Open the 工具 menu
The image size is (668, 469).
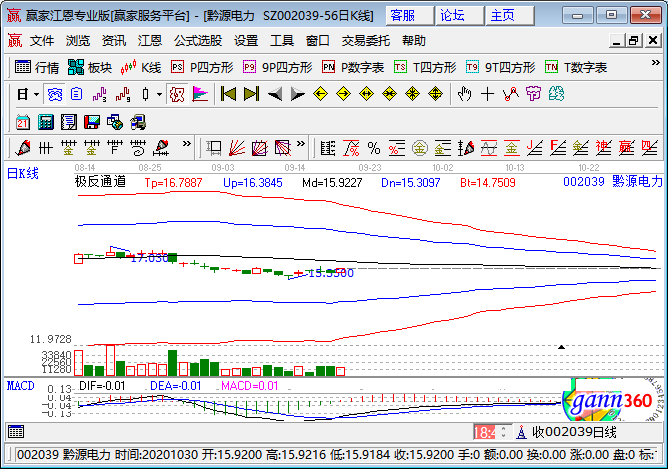[x=282, y=41]
